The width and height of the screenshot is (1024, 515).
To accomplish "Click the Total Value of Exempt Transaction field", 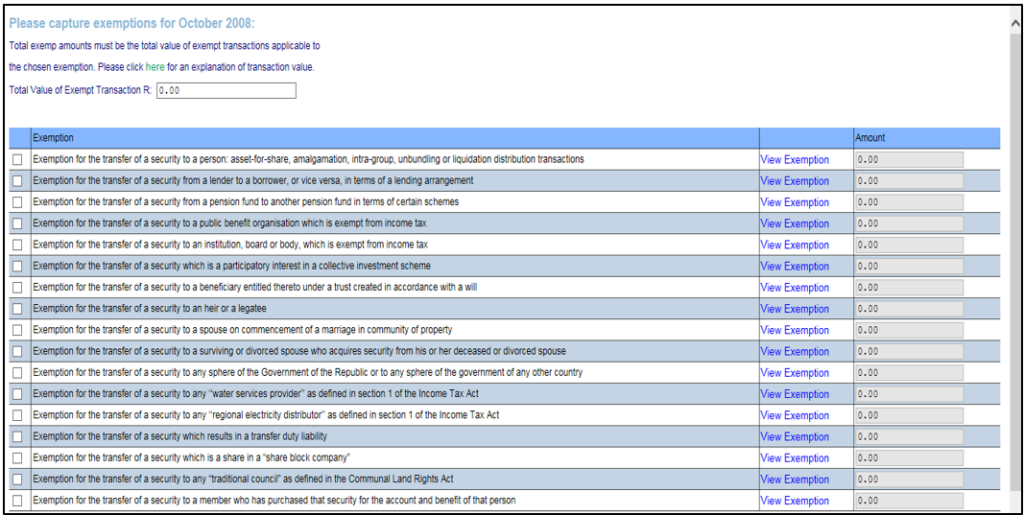I will [226, 91].
